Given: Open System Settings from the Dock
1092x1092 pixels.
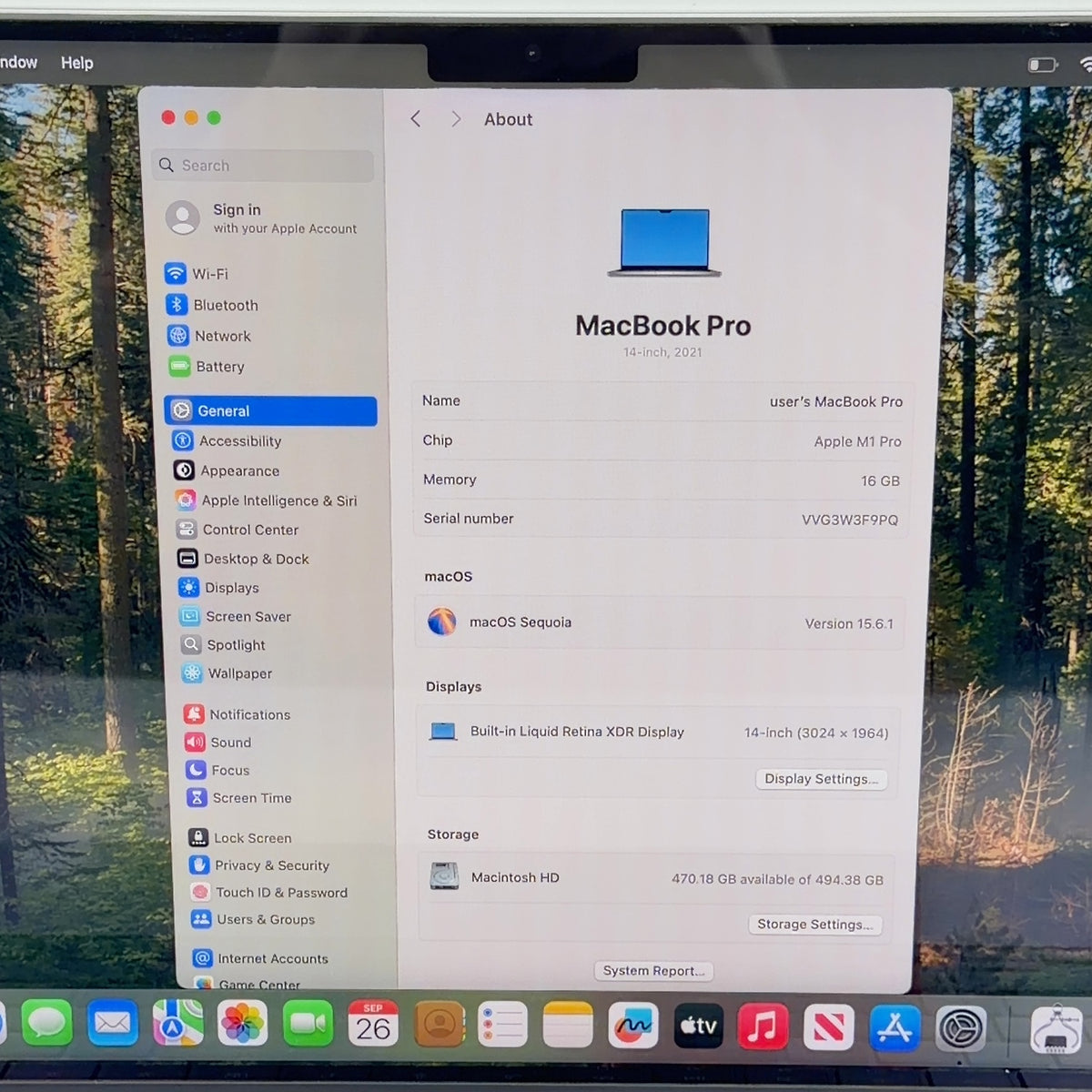Looking at the screenshot, I should tap(961, 1029).
